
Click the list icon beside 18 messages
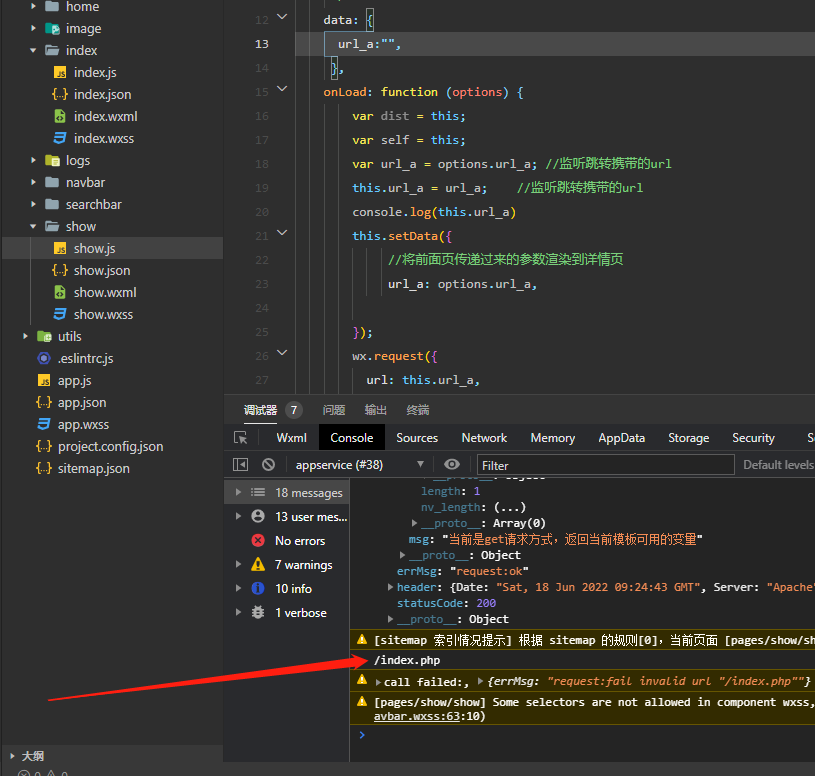258,492
